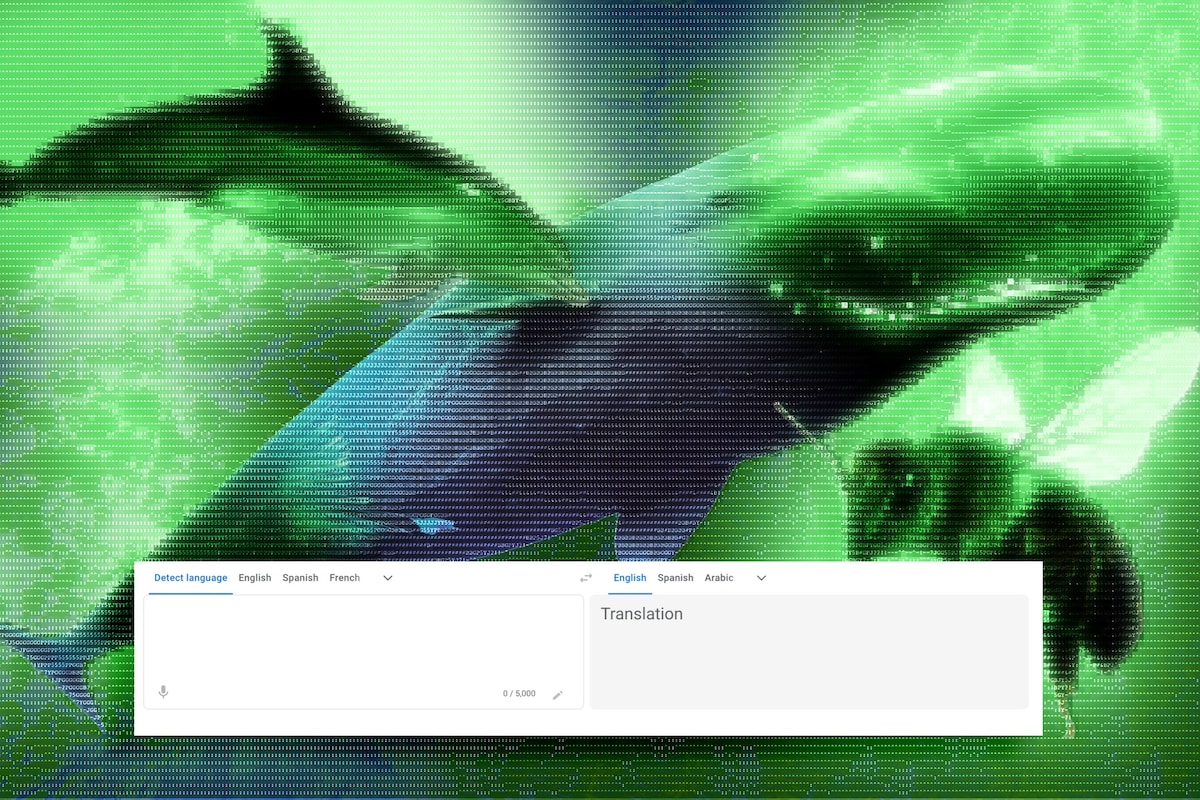Open handwriting input with the pencil icon
The image size is (1200, 800).
558,695
